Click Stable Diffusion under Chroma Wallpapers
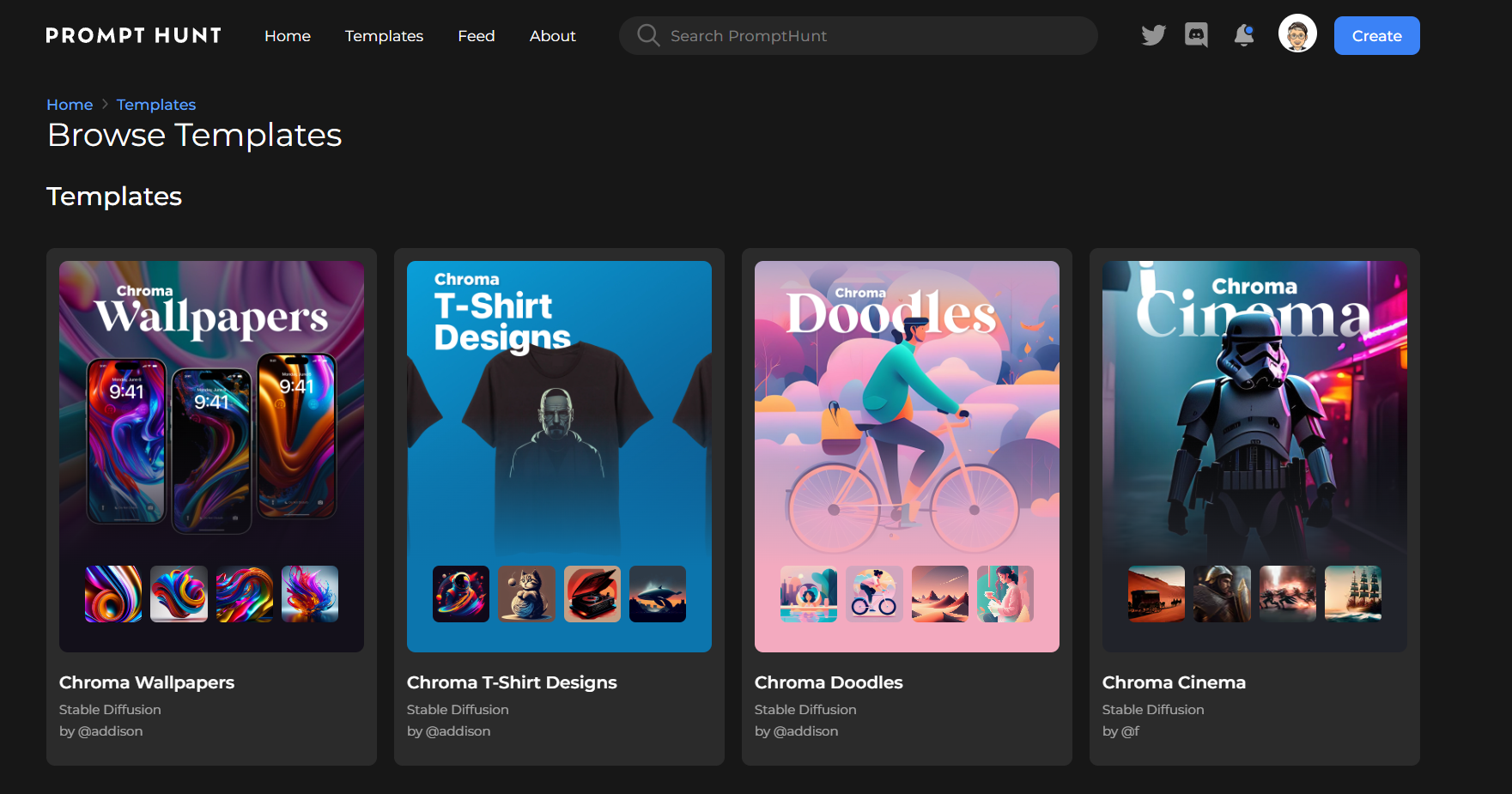This screenshot has width=1512, height=794. [110, 710]
